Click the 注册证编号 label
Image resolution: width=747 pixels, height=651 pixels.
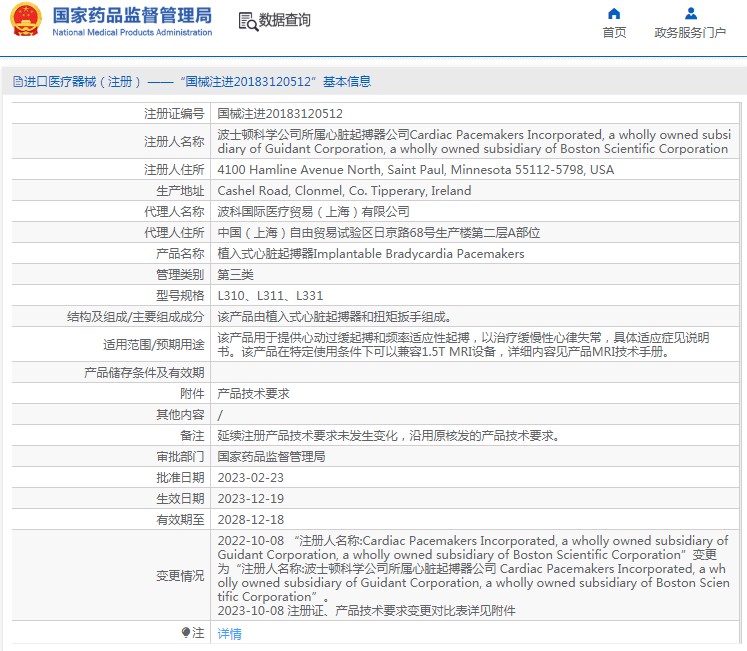point(174,113)
